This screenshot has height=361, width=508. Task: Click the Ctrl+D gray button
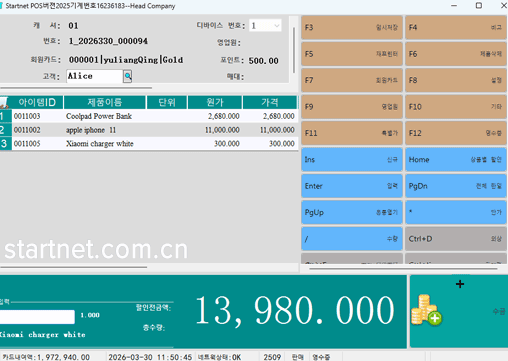click(456, 239)
